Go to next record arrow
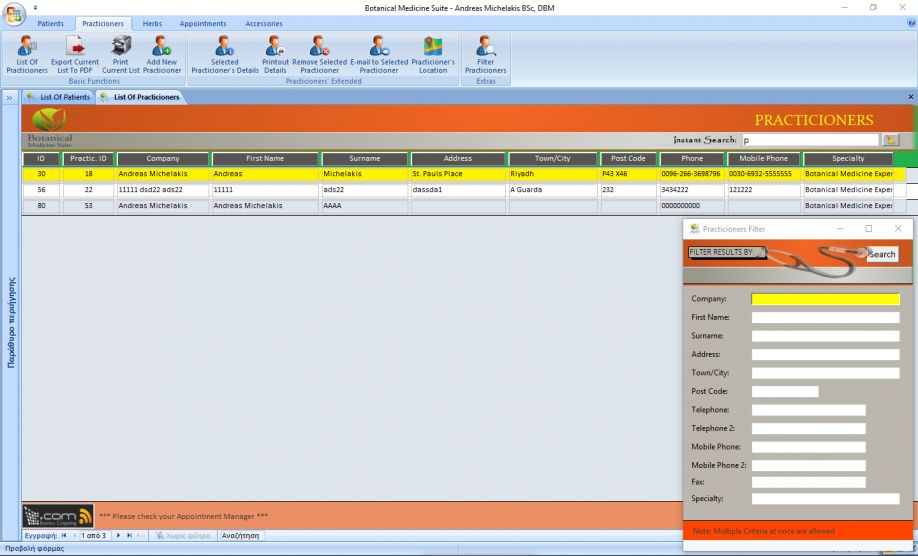Viewport: 918px width, 556px height. [118, 536]
